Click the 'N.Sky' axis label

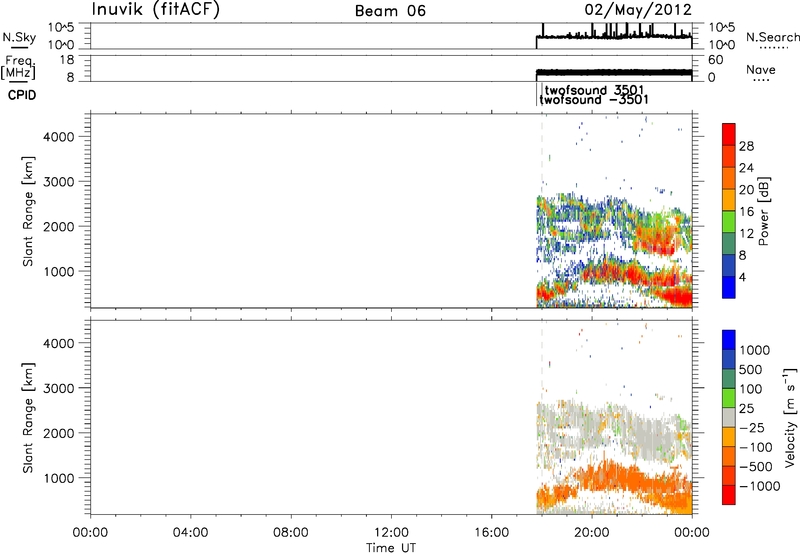click(19, 37)
